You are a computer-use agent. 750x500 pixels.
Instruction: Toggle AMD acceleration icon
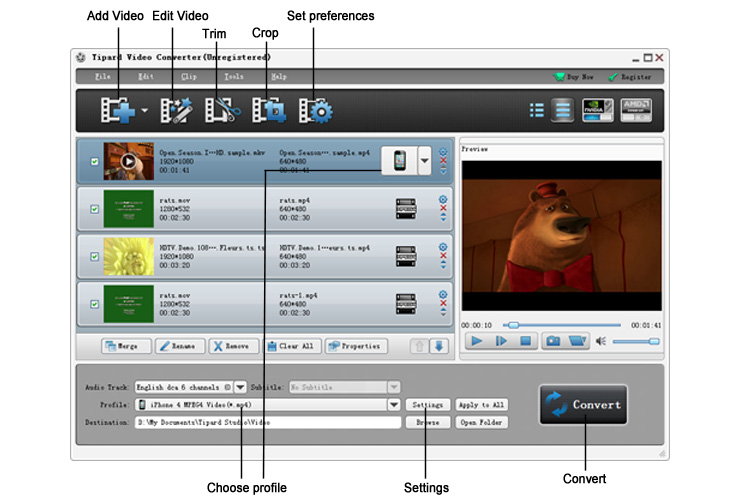pos(636,110)
